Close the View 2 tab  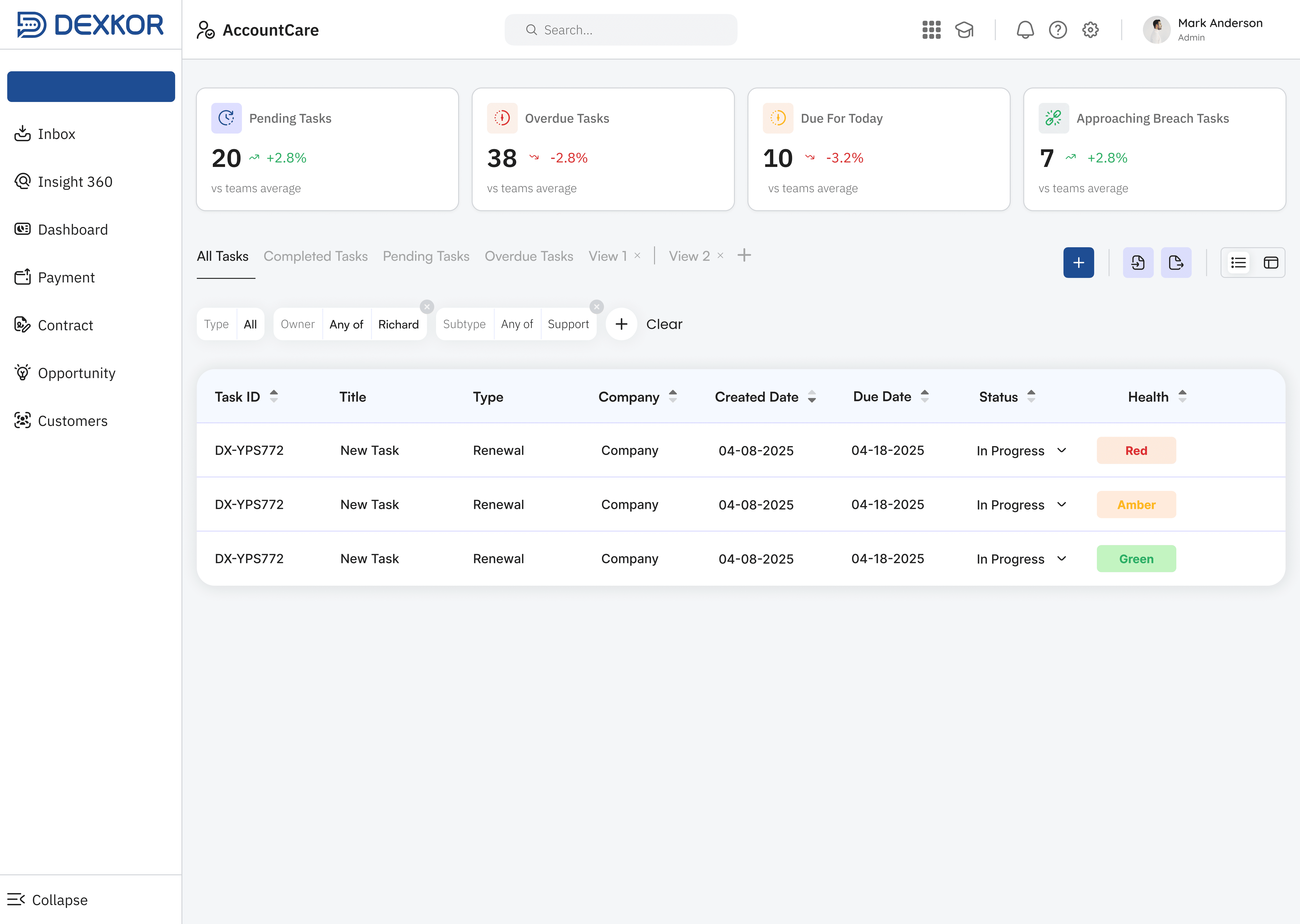coord(721,255)
